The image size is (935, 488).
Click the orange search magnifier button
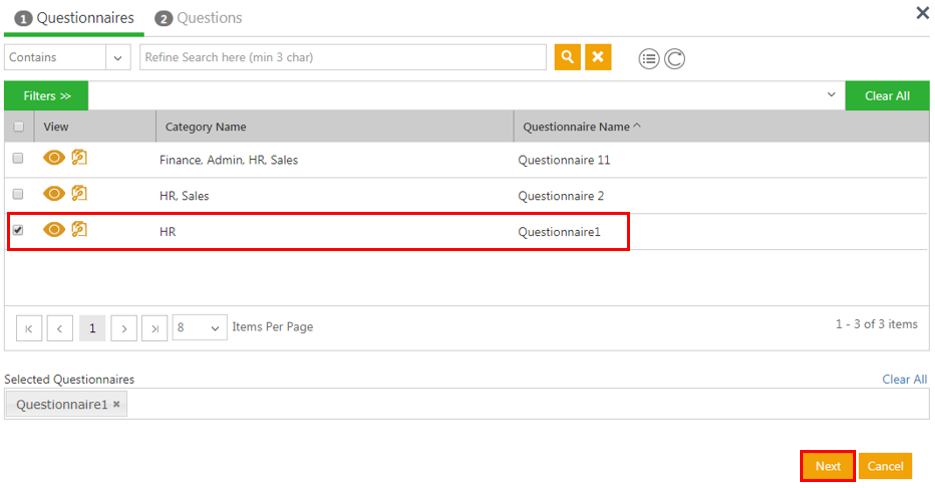click(x=567, y=57)
